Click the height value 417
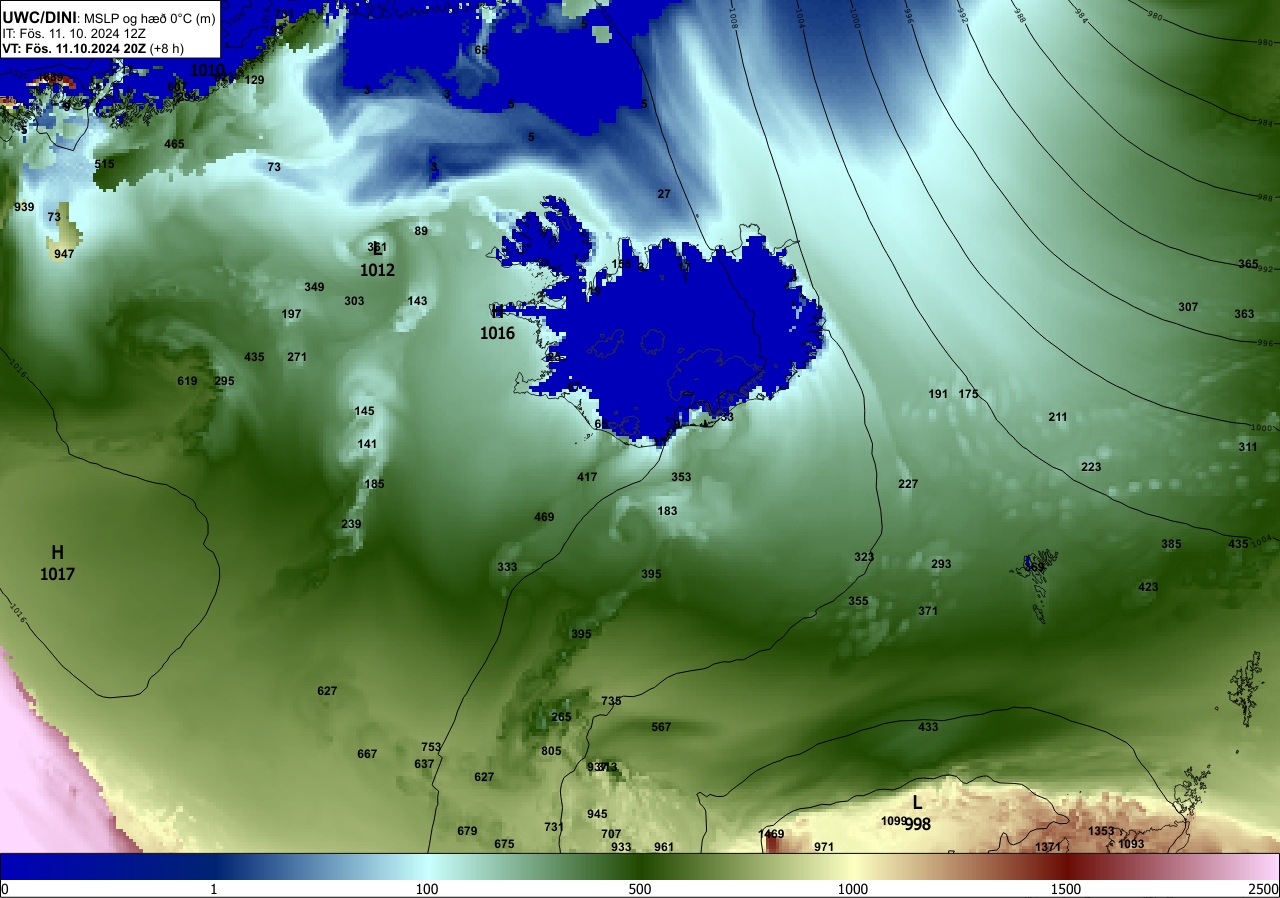The image size is (1280, 898). pyautogui.click(x=587, y=477)
